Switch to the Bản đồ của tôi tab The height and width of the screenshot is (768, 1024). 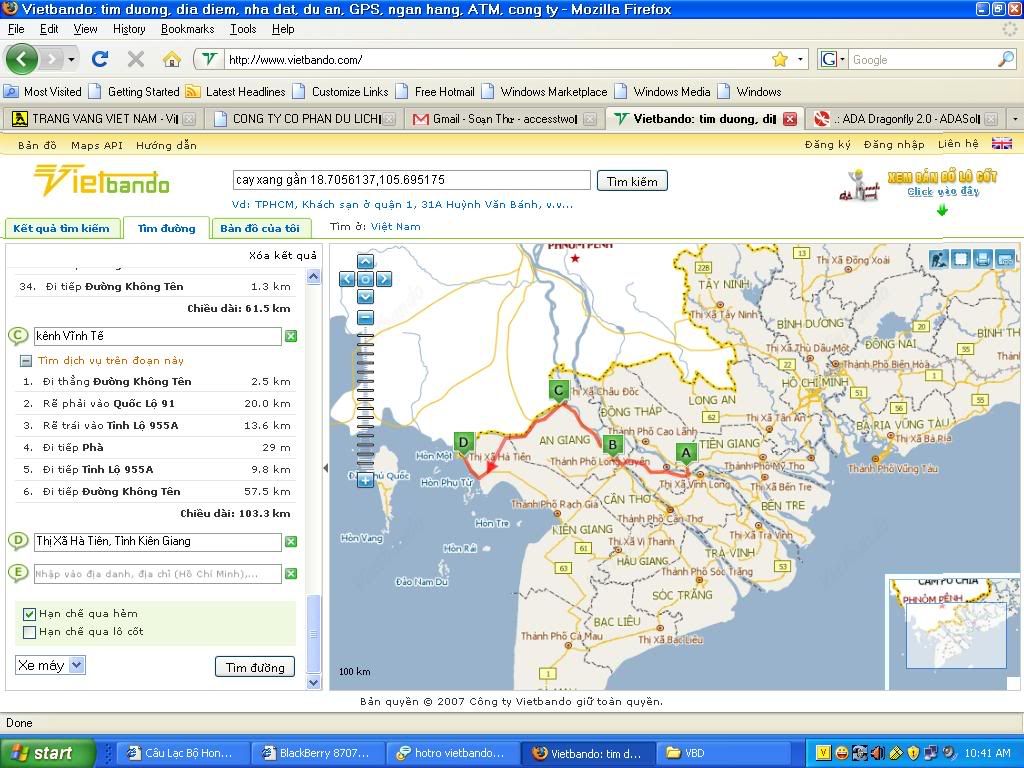click(x=260, y=229)
